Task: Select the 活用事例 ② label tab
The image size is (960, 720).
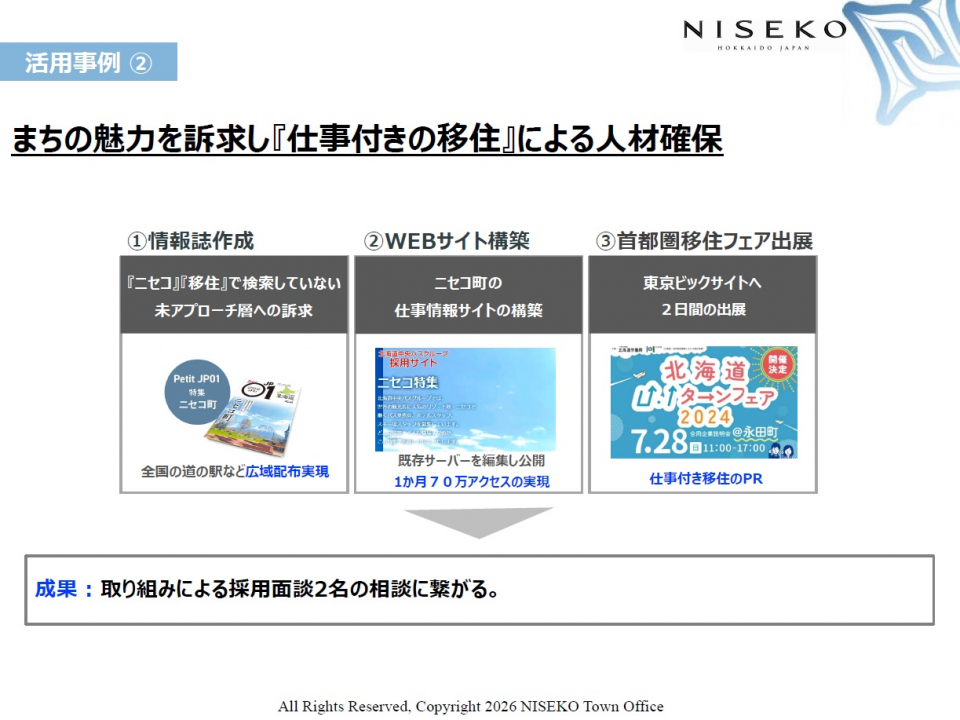Action: coord(89,62)
